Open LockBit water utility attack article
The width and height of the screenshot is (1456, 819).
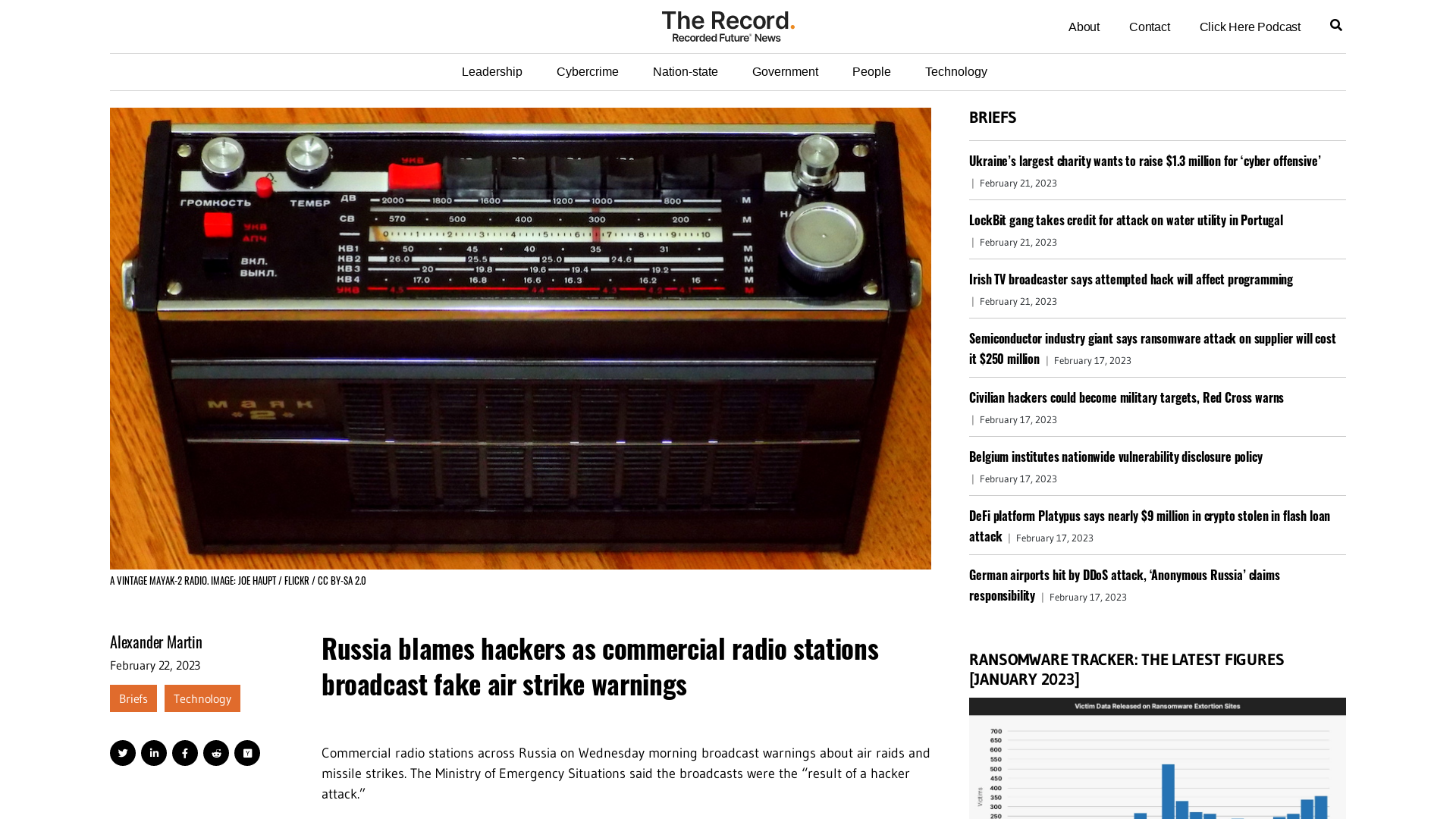[1126, 220]
